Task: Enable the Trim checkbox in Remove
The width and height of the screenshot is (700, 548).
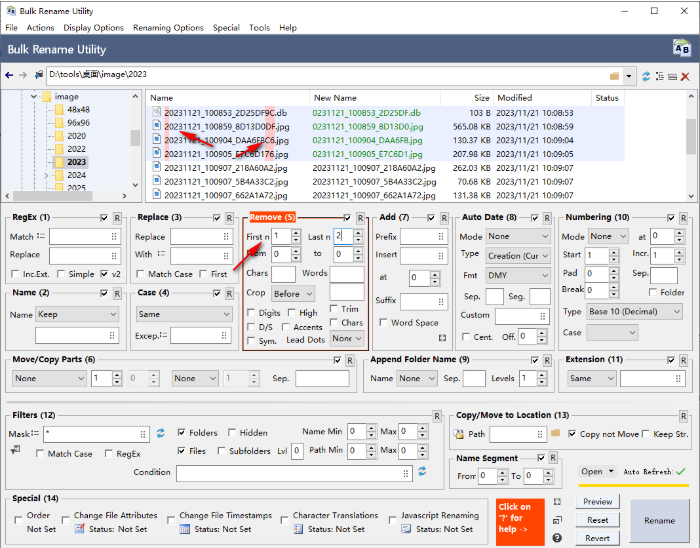Action: [333, 309]
